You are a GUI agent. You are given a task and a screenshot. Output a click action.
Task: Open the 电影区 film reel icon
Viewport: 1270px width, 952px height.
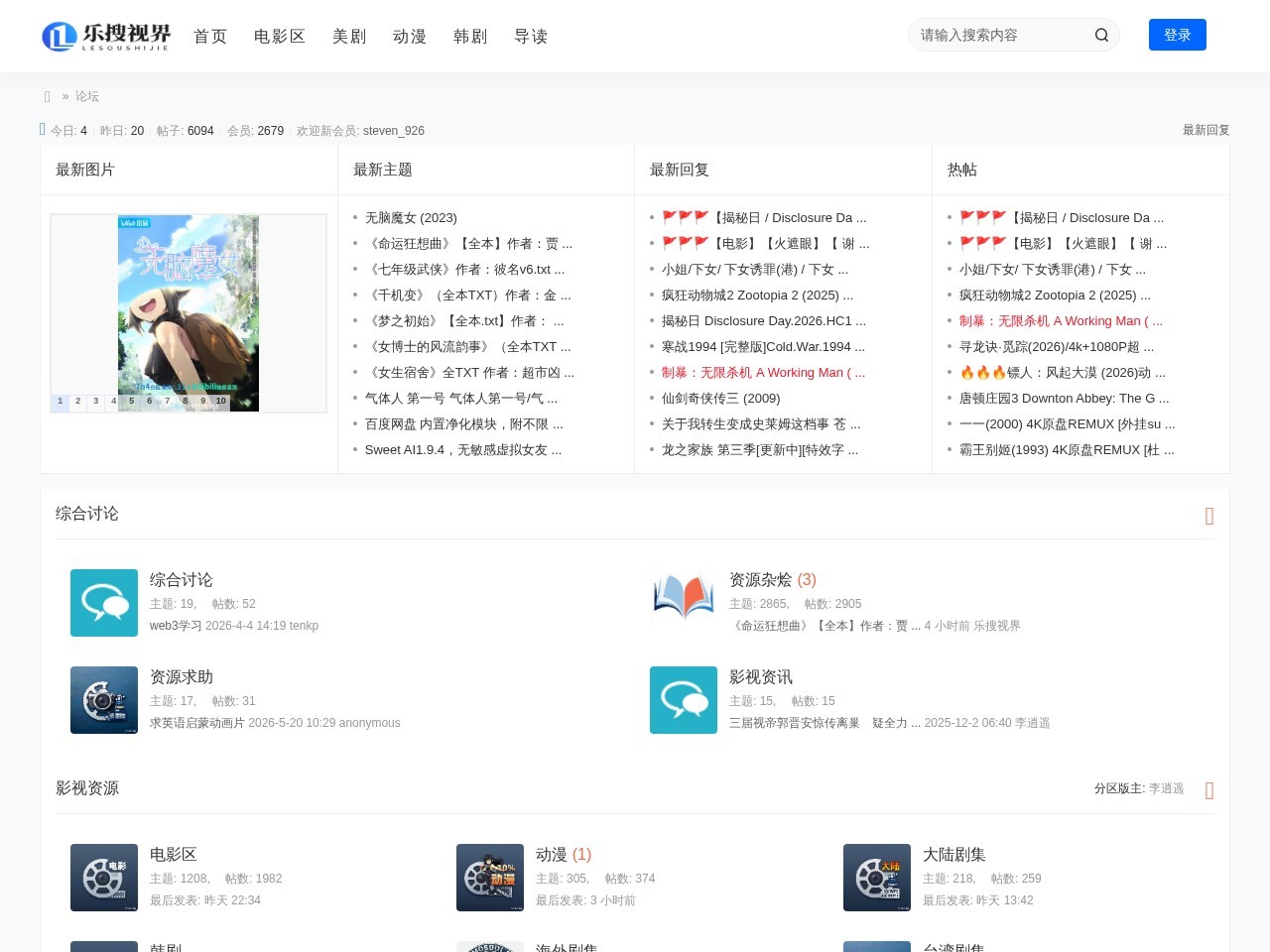(x=104, y=878)
